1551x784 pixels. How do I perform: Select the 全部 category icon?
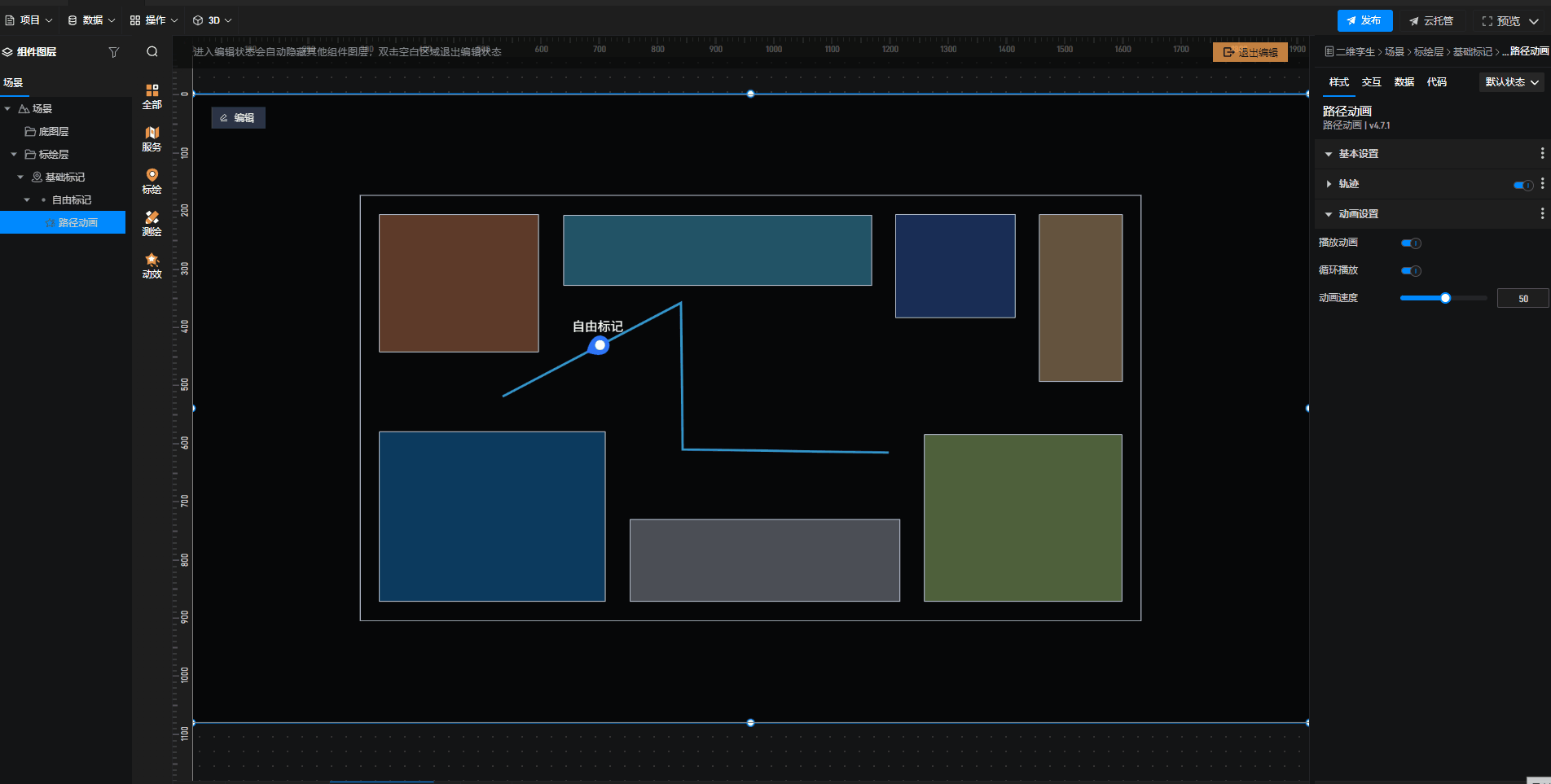(152, 96)
